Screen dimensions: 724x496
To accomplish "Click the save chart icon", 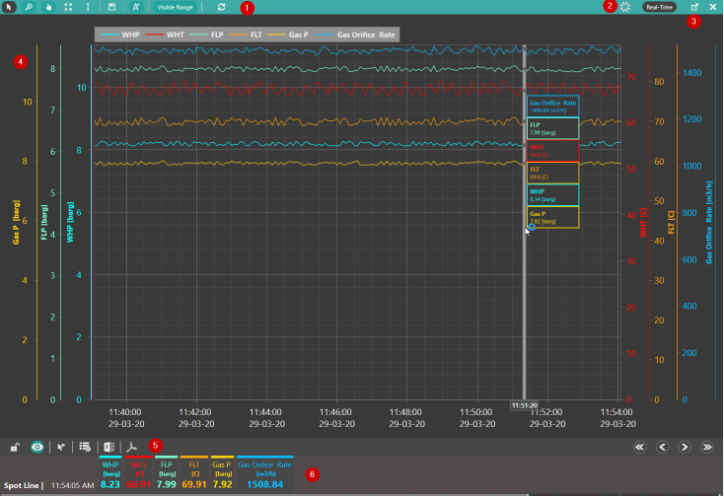I will pos(112,7).
